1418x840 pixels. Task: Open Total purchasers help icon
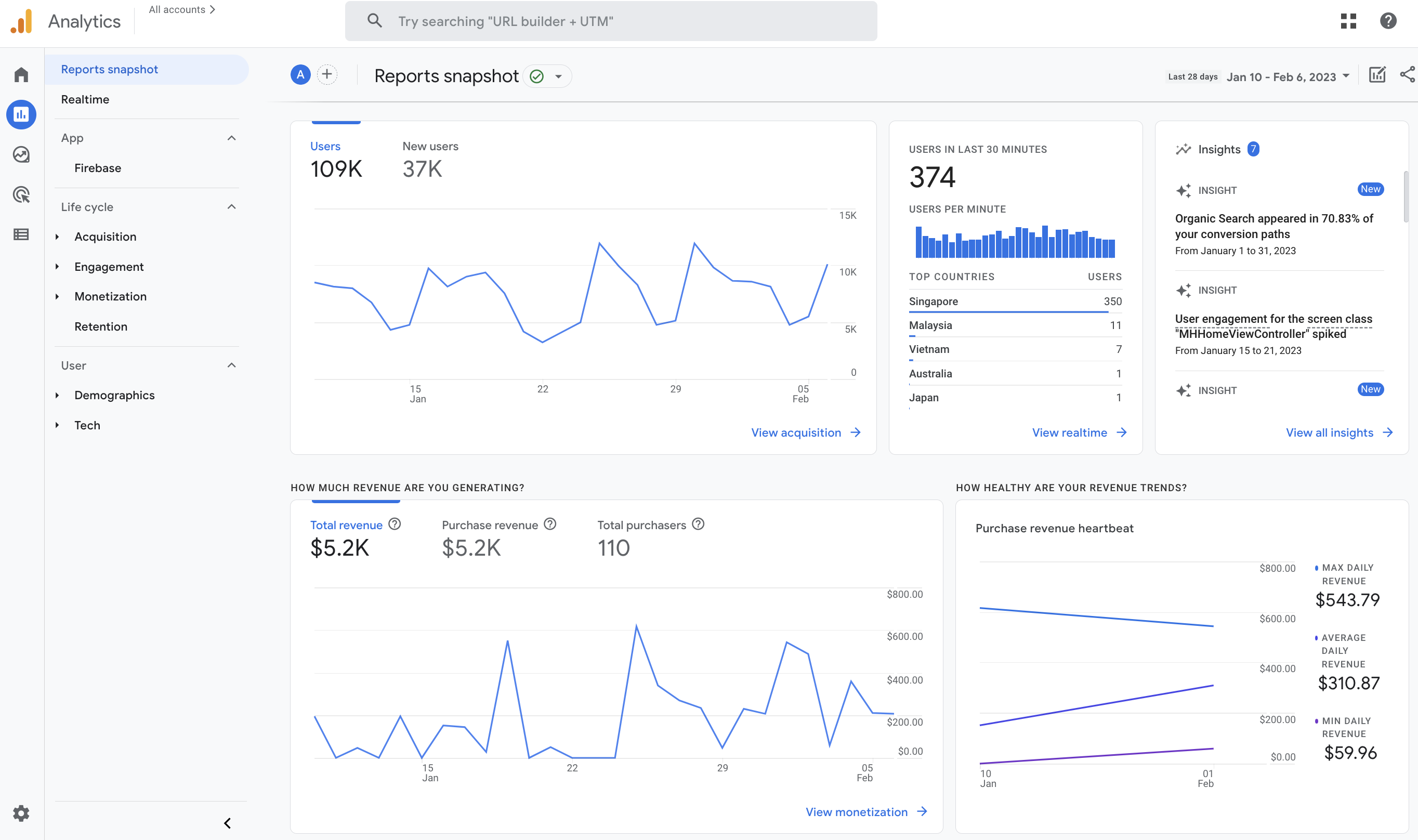pyautogui.click(x=698, y=524)
